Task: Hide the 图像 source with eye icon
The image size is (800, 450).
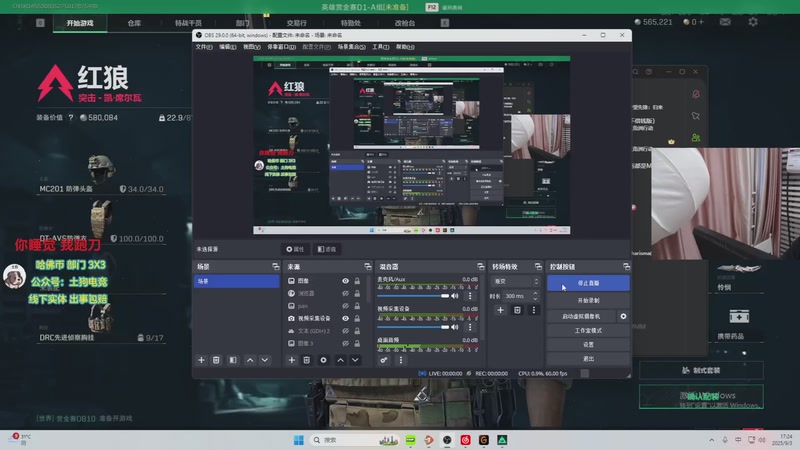Action: (x=345, y=281)
